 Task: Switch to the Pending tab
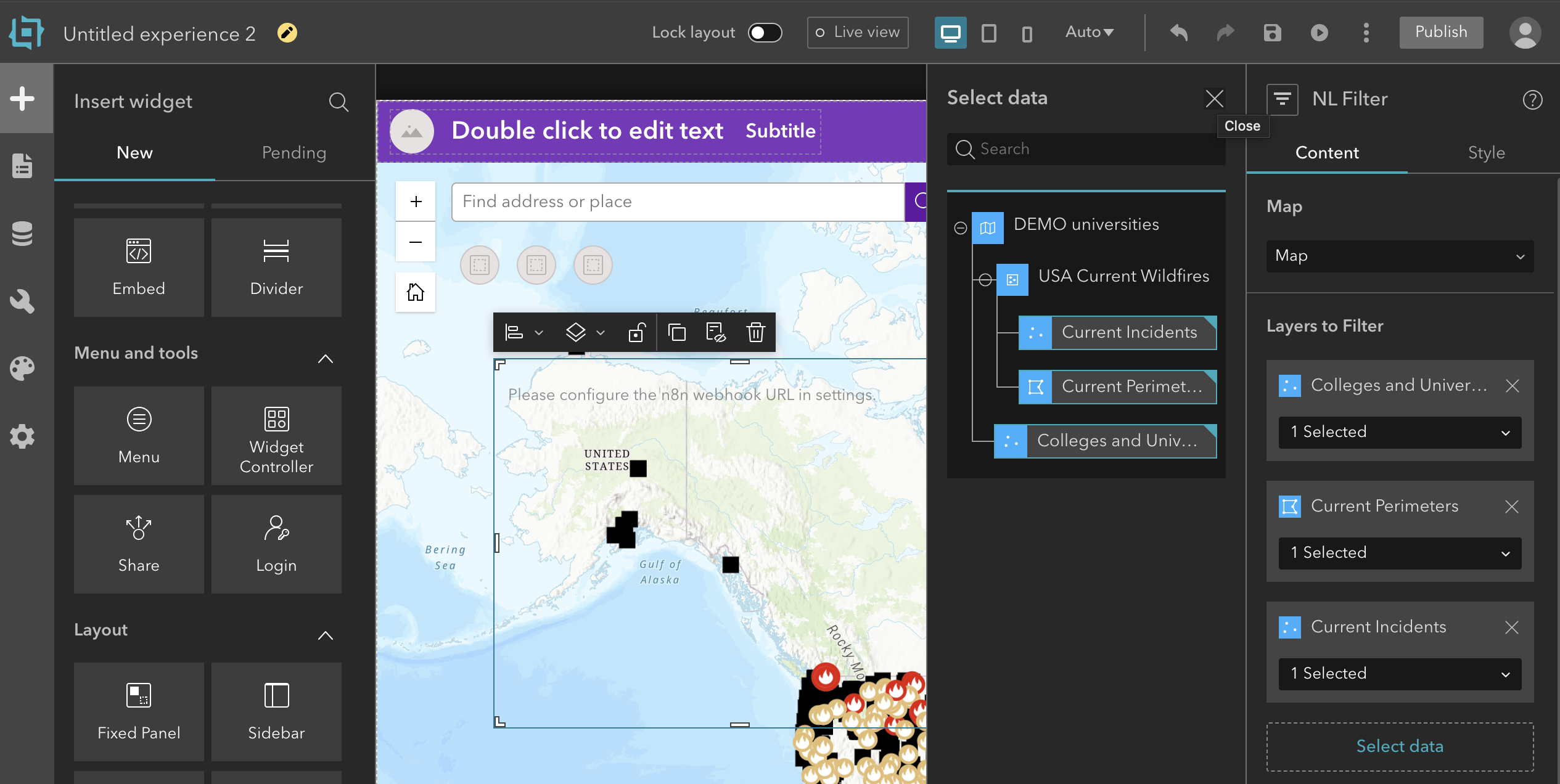tap(294, 153)
